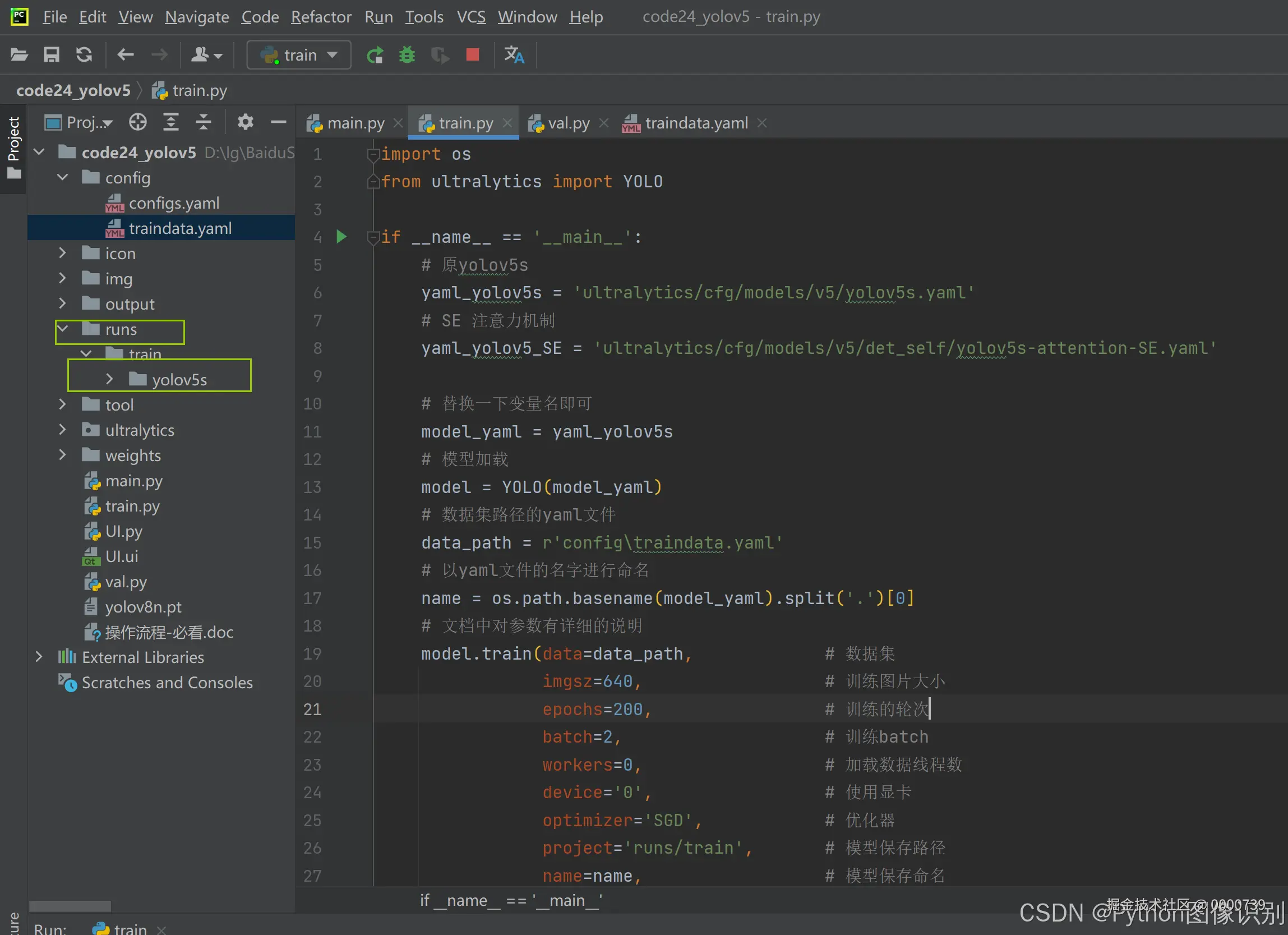Open the Refactor menu
The height and width of the screenshot is (935, 1288).
click(x=321, y=17)
